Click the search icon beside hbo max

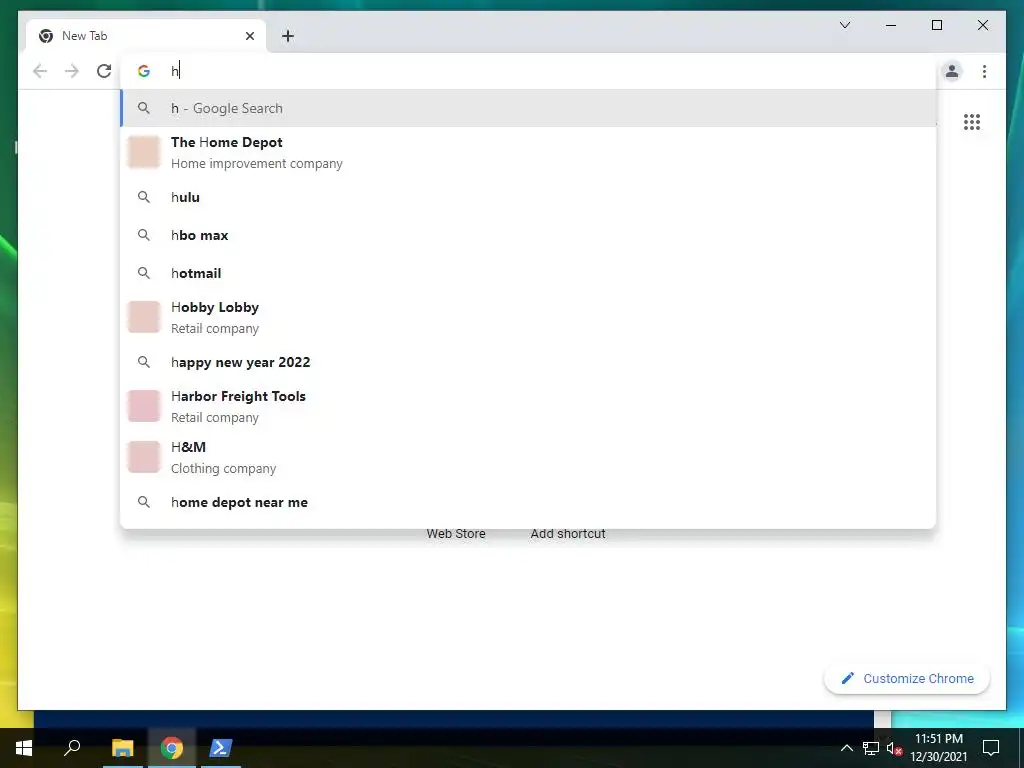[x=144, y=235]
